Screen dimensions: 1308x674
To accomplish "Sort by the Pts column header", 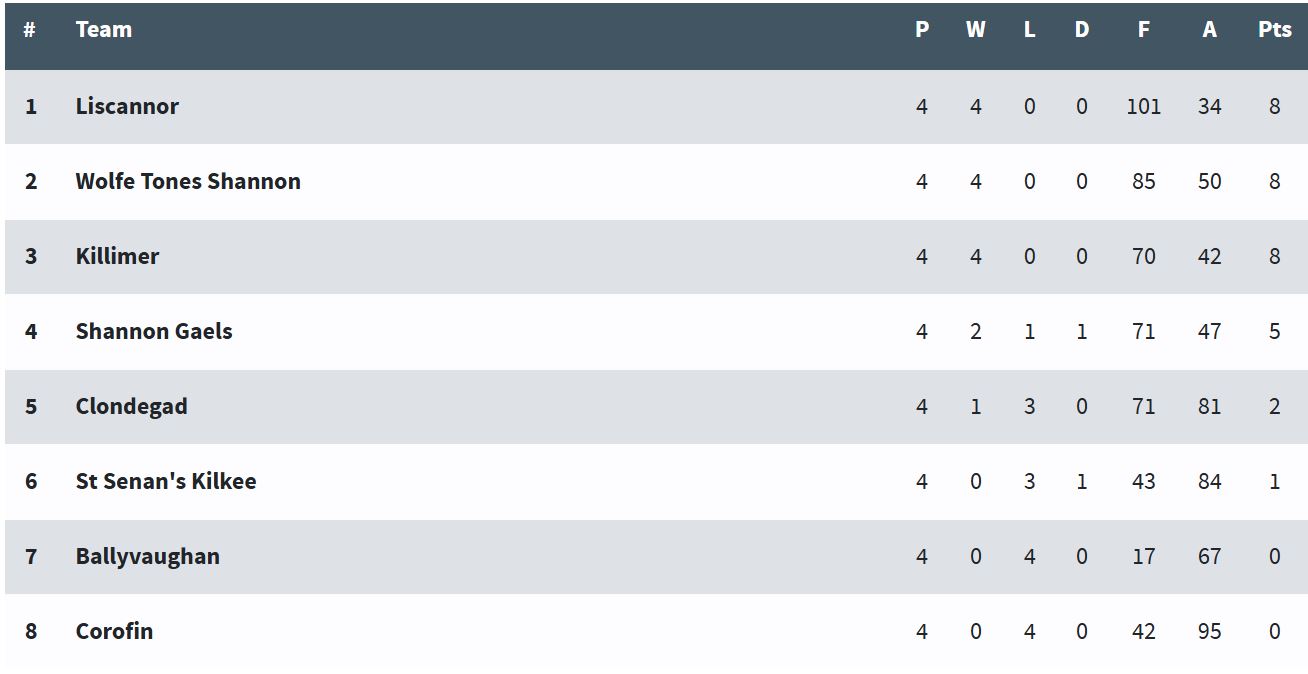I will [x=1274, y=29].
